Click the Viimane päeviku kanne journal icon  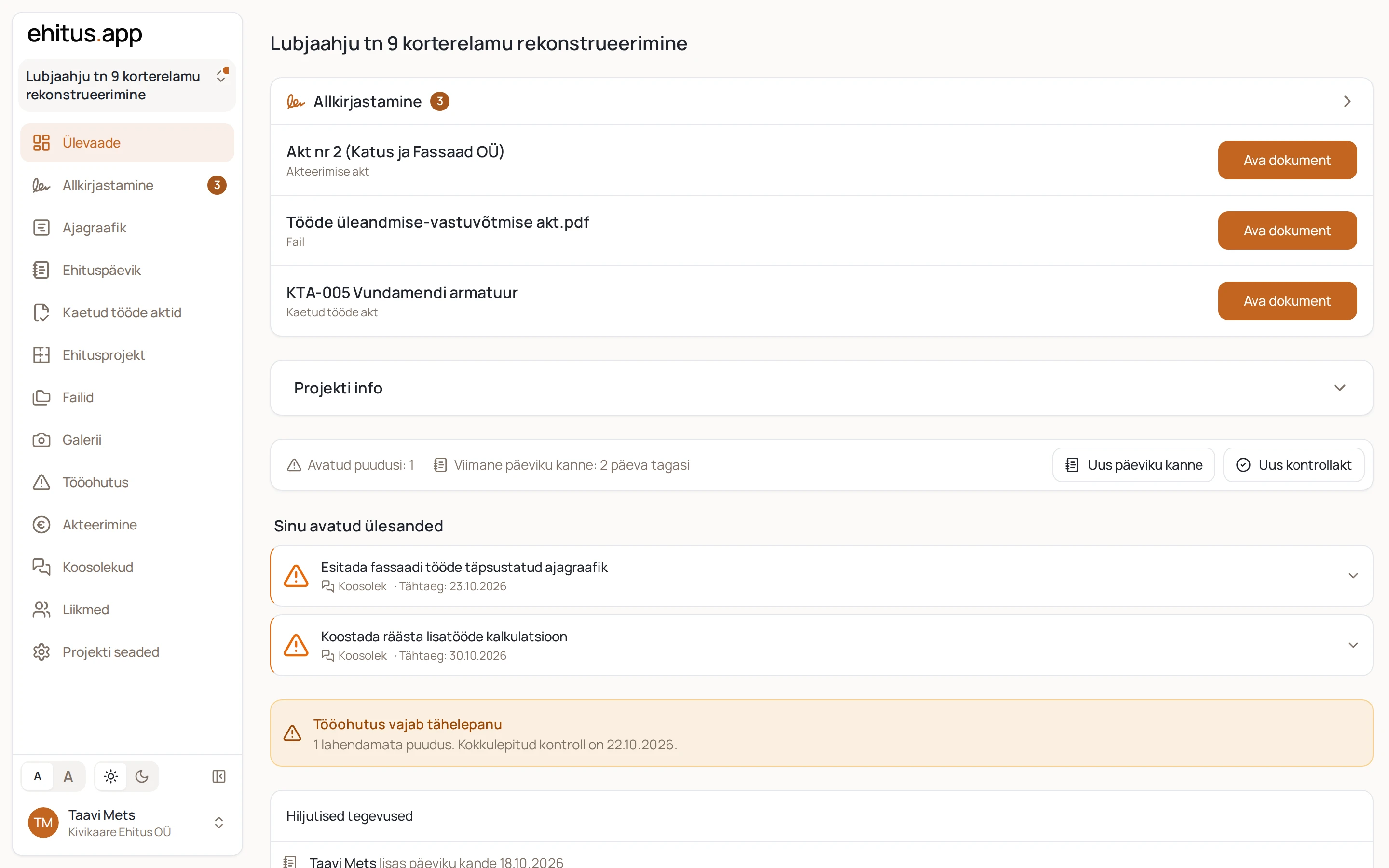point(440,465)
